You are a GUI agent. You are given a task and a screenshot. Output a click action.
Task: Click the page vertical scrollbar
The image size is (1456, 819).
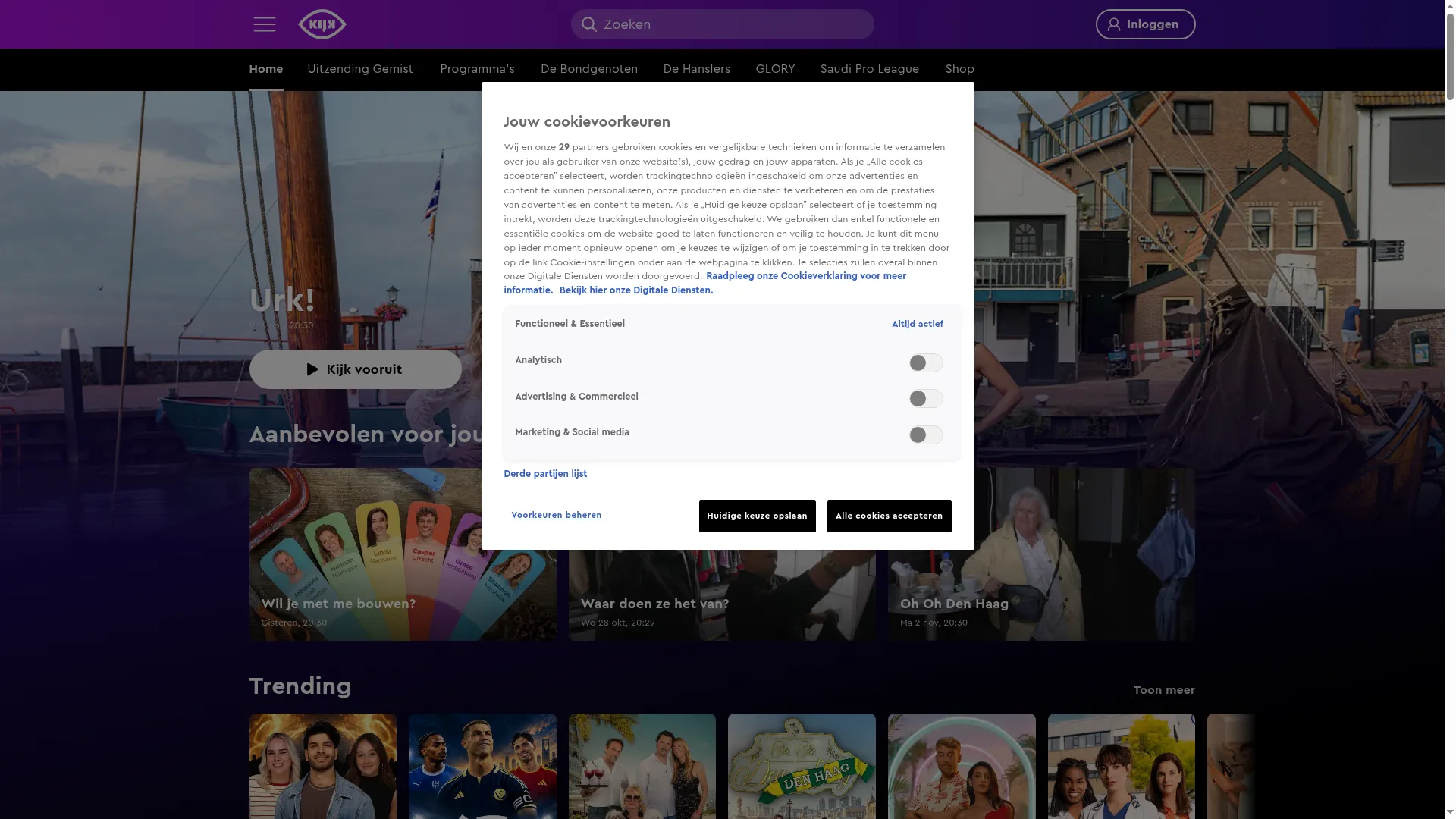1450,409
